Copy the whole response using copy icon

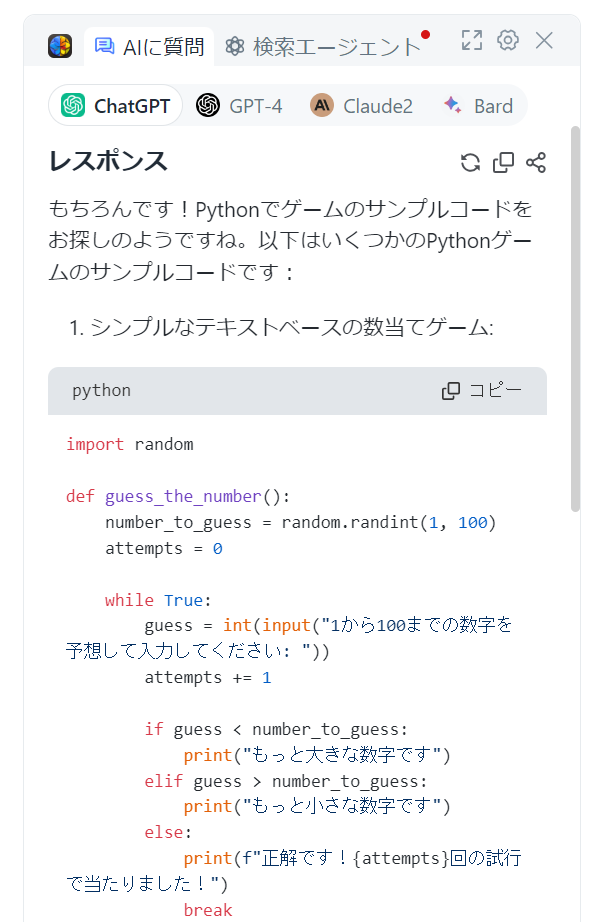click(503, 162)
